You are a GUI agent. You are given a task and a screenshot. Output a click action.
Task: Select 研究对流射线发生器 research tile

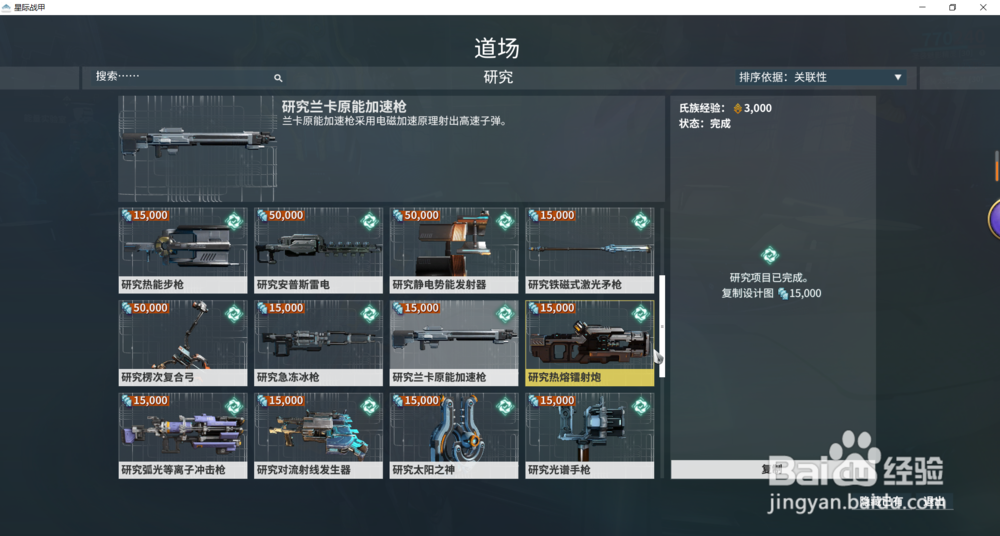[x=318, y=436]
